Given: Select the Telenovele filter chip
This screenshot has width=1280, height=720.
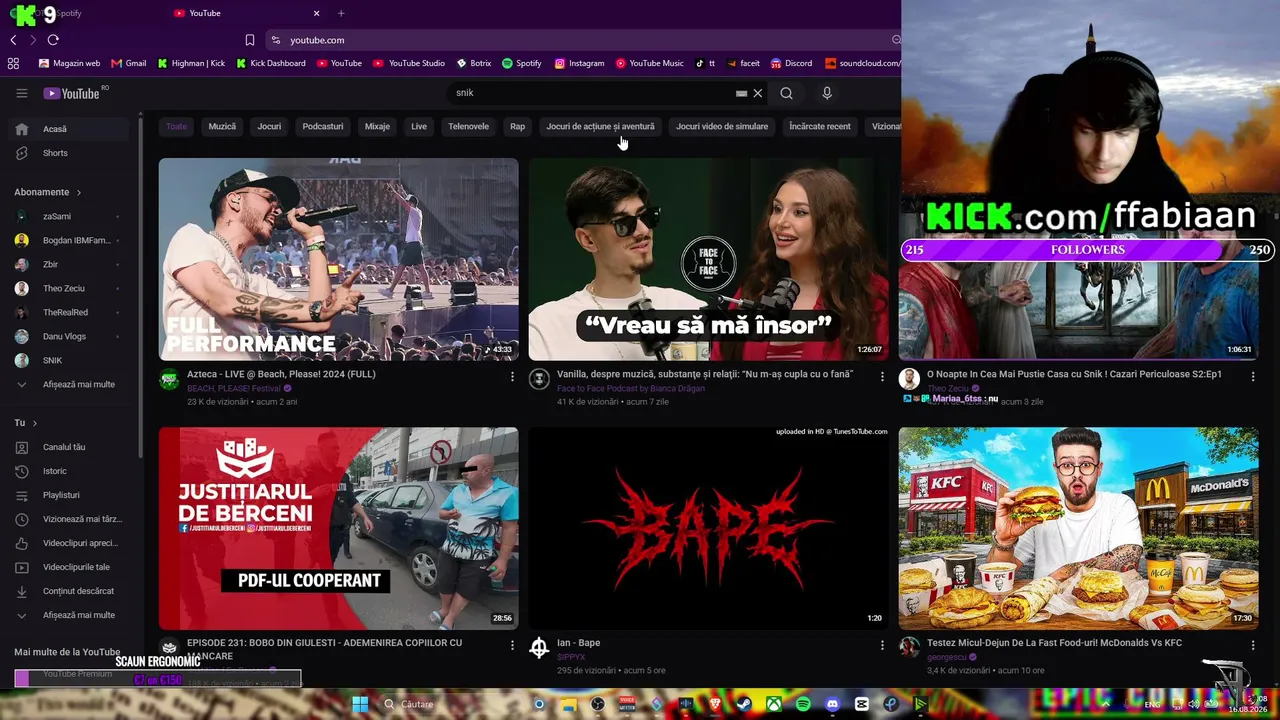Looking at the screenshot, I should pyautogui.click(x=468, y=126).
